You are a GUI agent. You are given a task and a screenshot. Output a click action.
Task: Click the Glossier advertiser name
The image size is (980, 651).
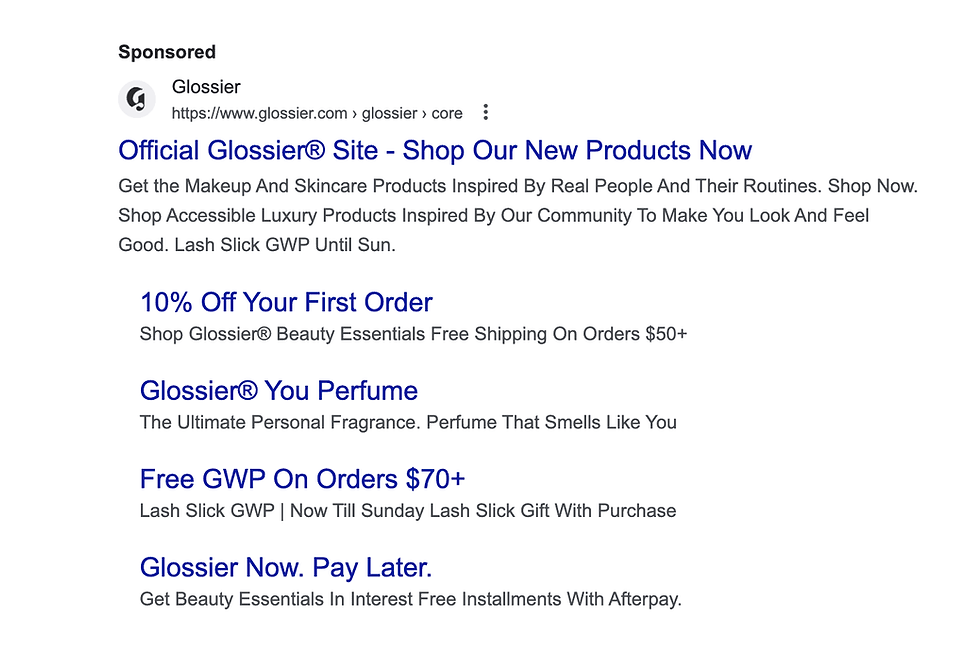pyautogui.click(x=206, y=87)
